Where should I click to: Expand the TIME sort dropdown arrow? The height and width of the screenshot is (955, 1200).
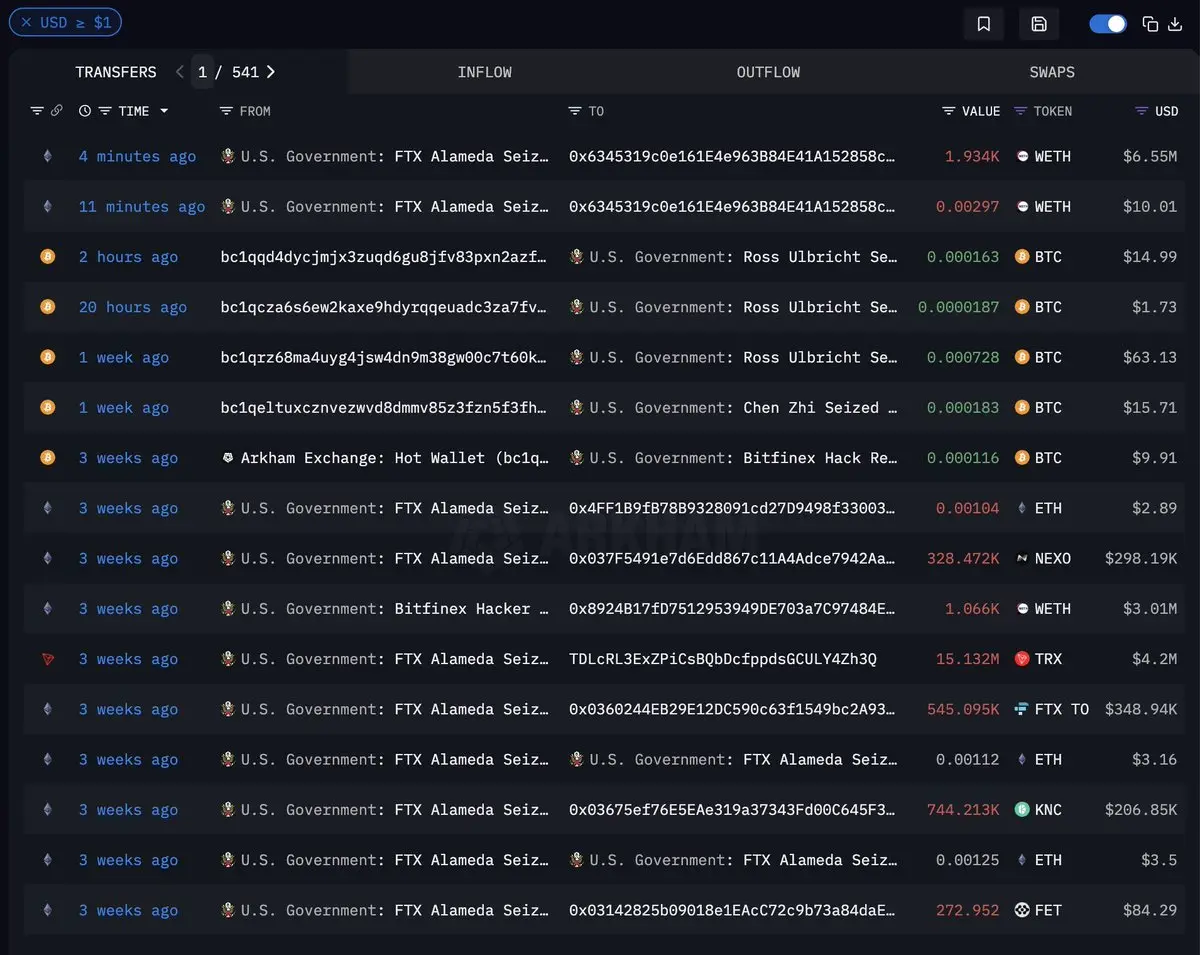(164, 111)
